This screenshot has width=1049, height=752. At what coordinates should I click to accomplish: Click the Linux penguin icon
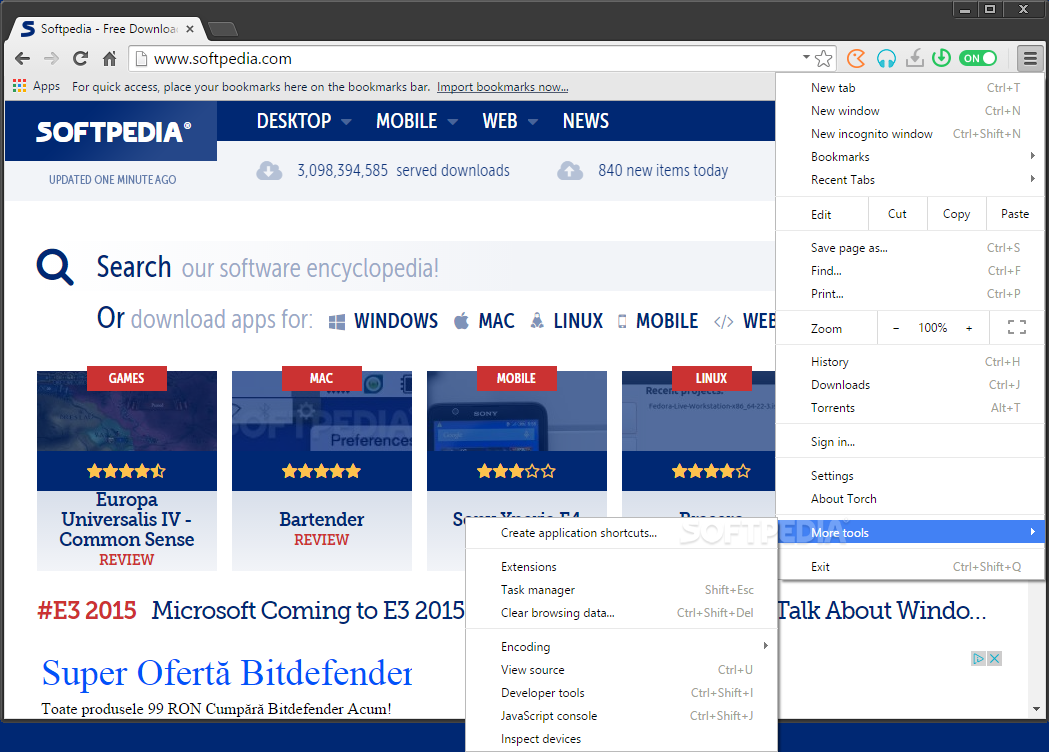(x=537, y=321)
